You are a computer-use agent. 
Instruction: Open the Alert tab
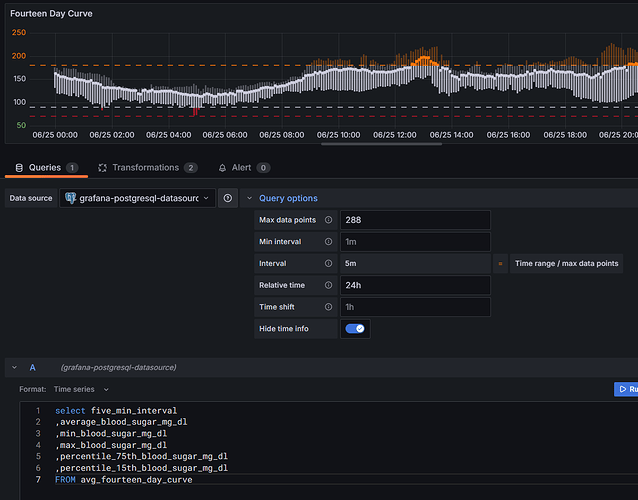(244, 168)
